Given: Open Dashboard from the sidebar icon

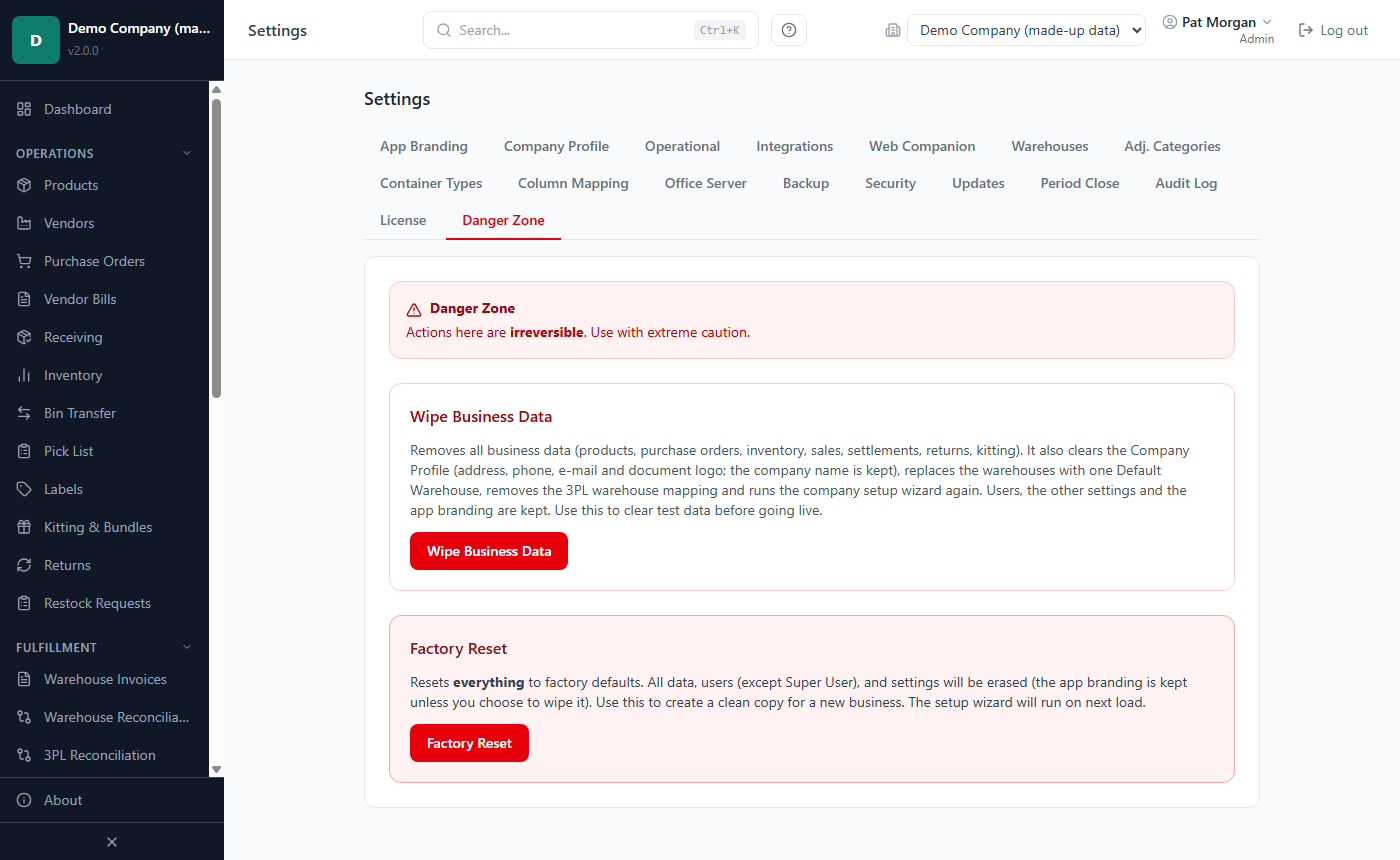Looking at the screenshot, I should point(24,109).
